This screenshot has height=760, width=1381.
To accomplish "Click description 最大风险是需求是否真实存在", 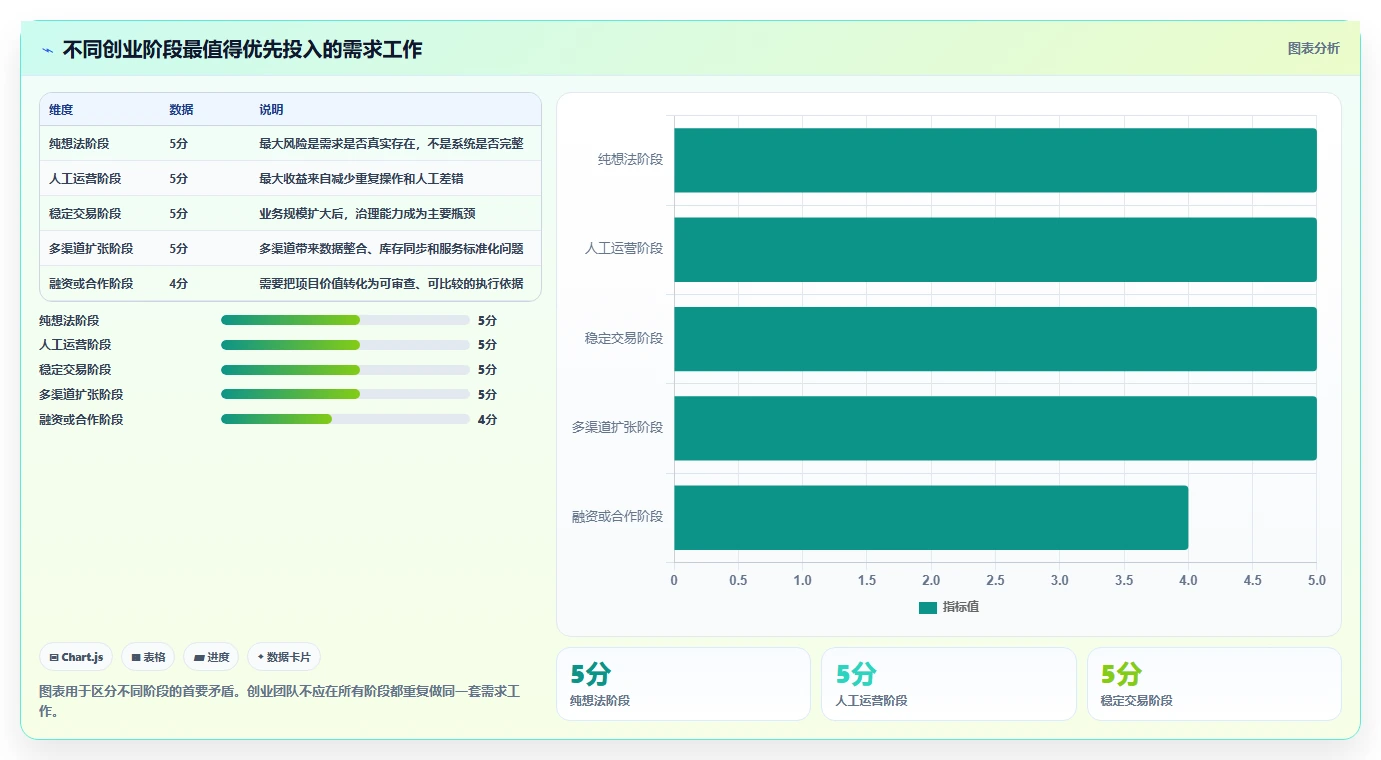I will [391, 144].
